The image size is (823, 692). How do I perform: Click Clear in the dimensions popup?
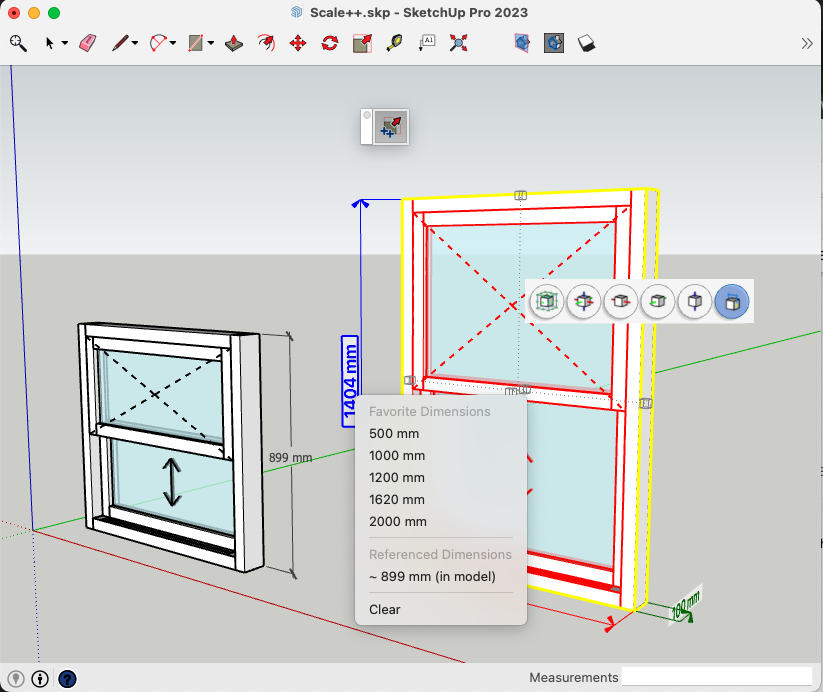pyautogui.click(x=385, y=609)
